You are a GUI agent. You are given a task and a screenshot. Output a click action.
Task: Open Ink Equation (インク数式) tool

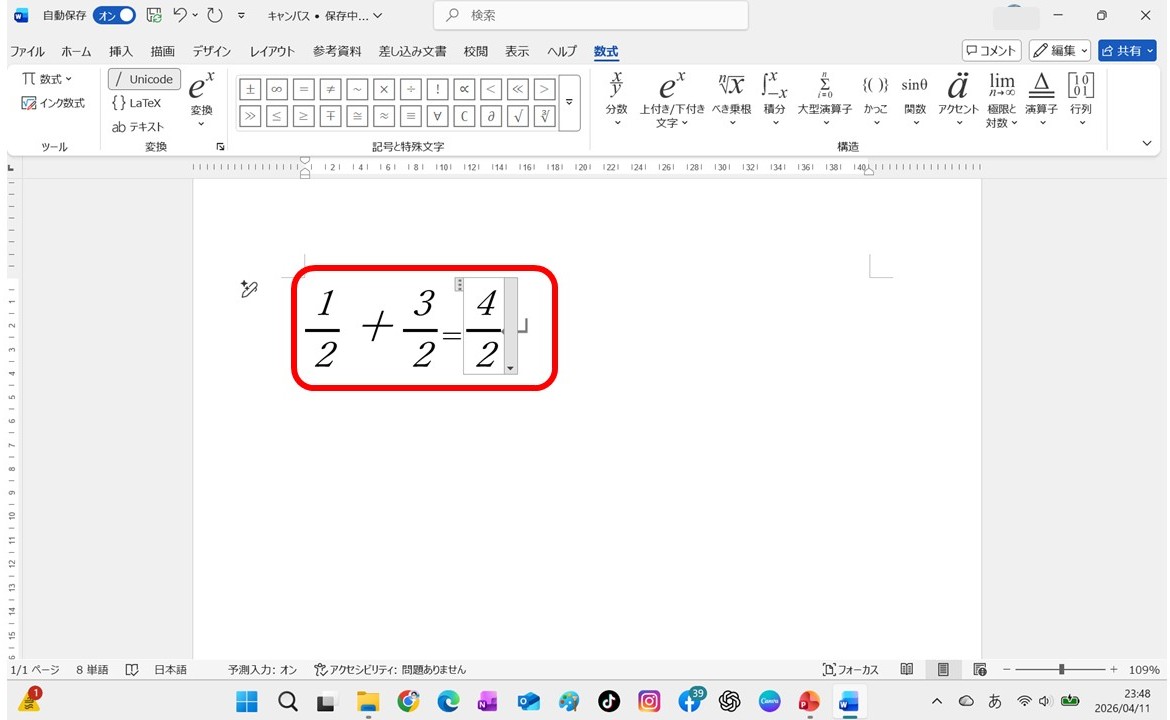click(54, 103)
